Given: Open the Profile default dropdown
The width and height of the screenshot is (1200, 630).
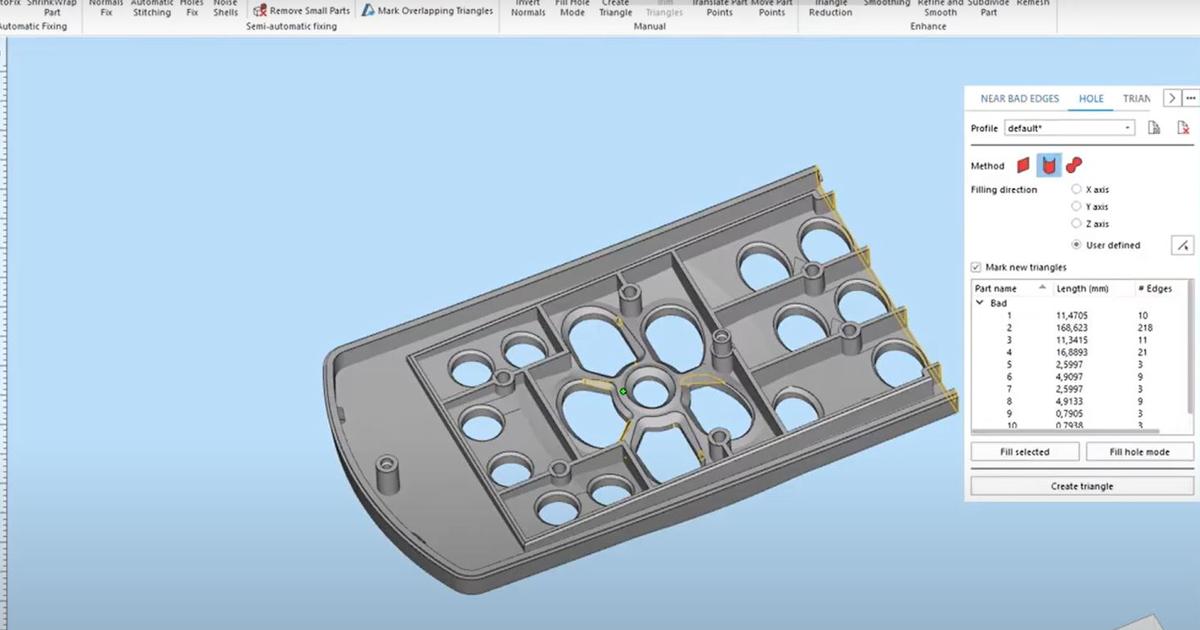Looking at the screenshot, I should (1128, 128).
